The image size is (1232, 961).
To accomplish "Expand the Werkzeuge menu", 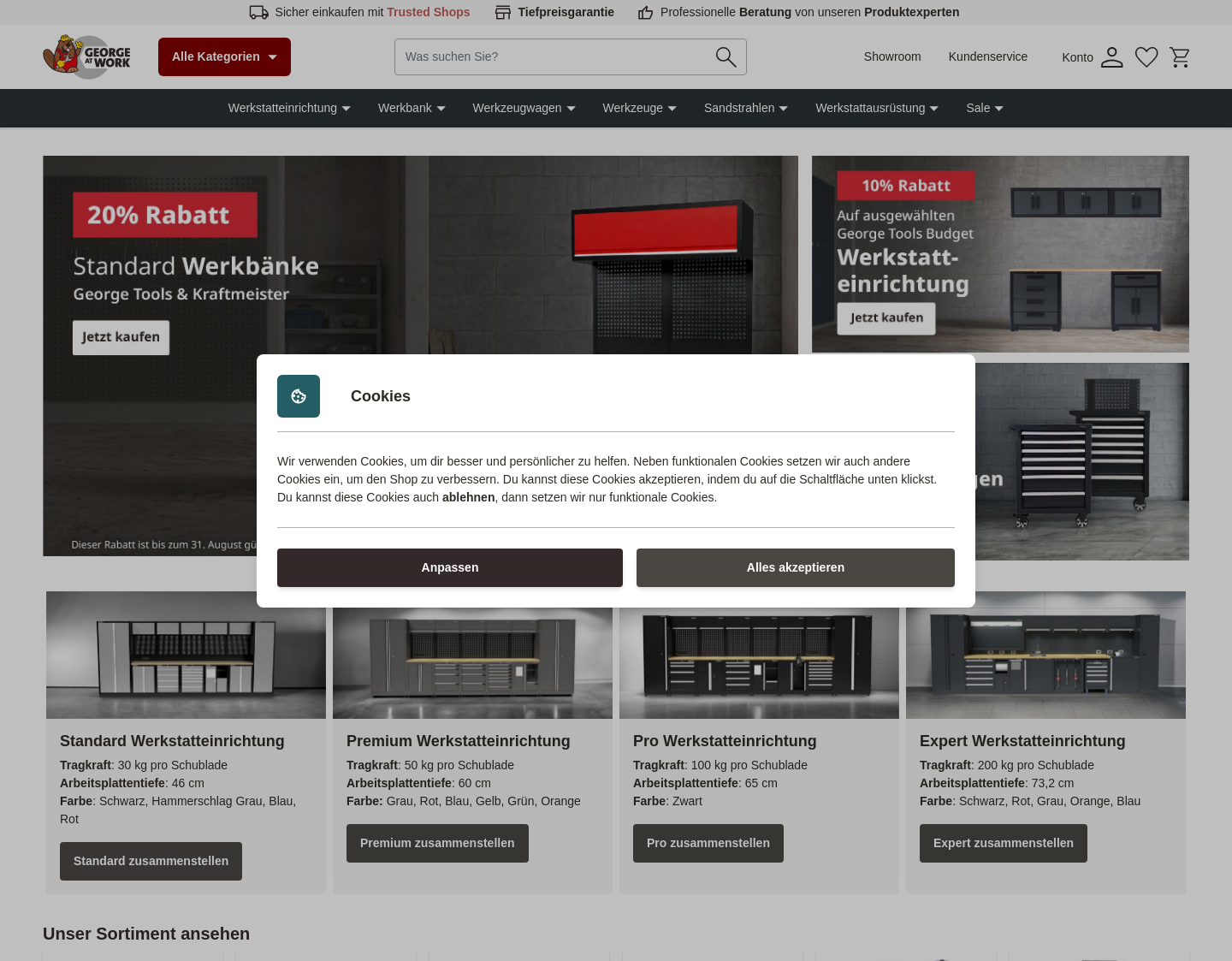I will pos(639,108).
